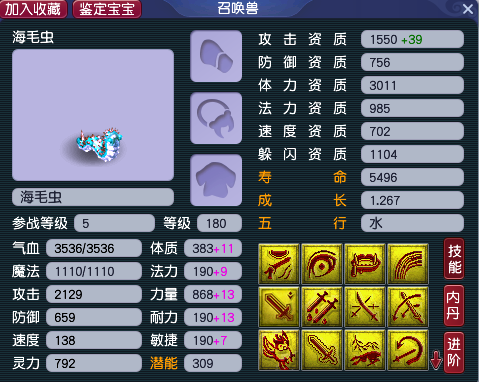The width and height of the screenshot is (479, 382).
Task: Click the 海毛虫 pet name field
Action: point(93,197)
